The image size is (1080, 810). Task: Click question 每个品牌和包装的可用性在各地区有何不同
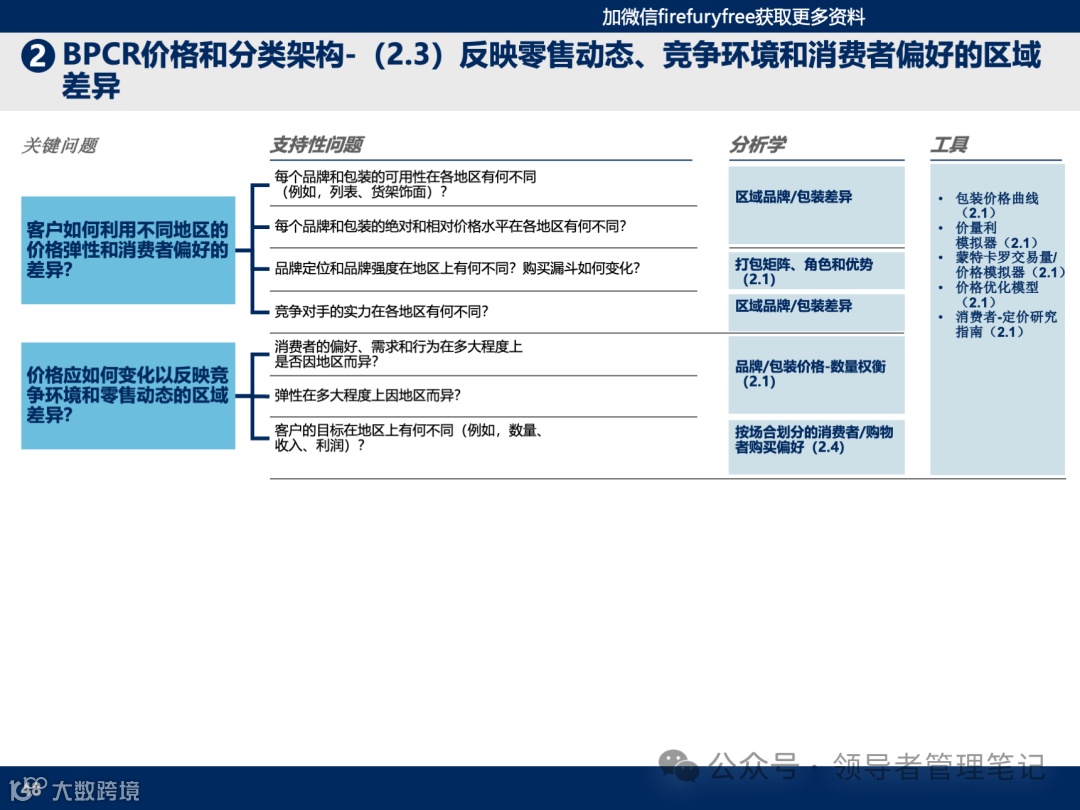point(405,184)
